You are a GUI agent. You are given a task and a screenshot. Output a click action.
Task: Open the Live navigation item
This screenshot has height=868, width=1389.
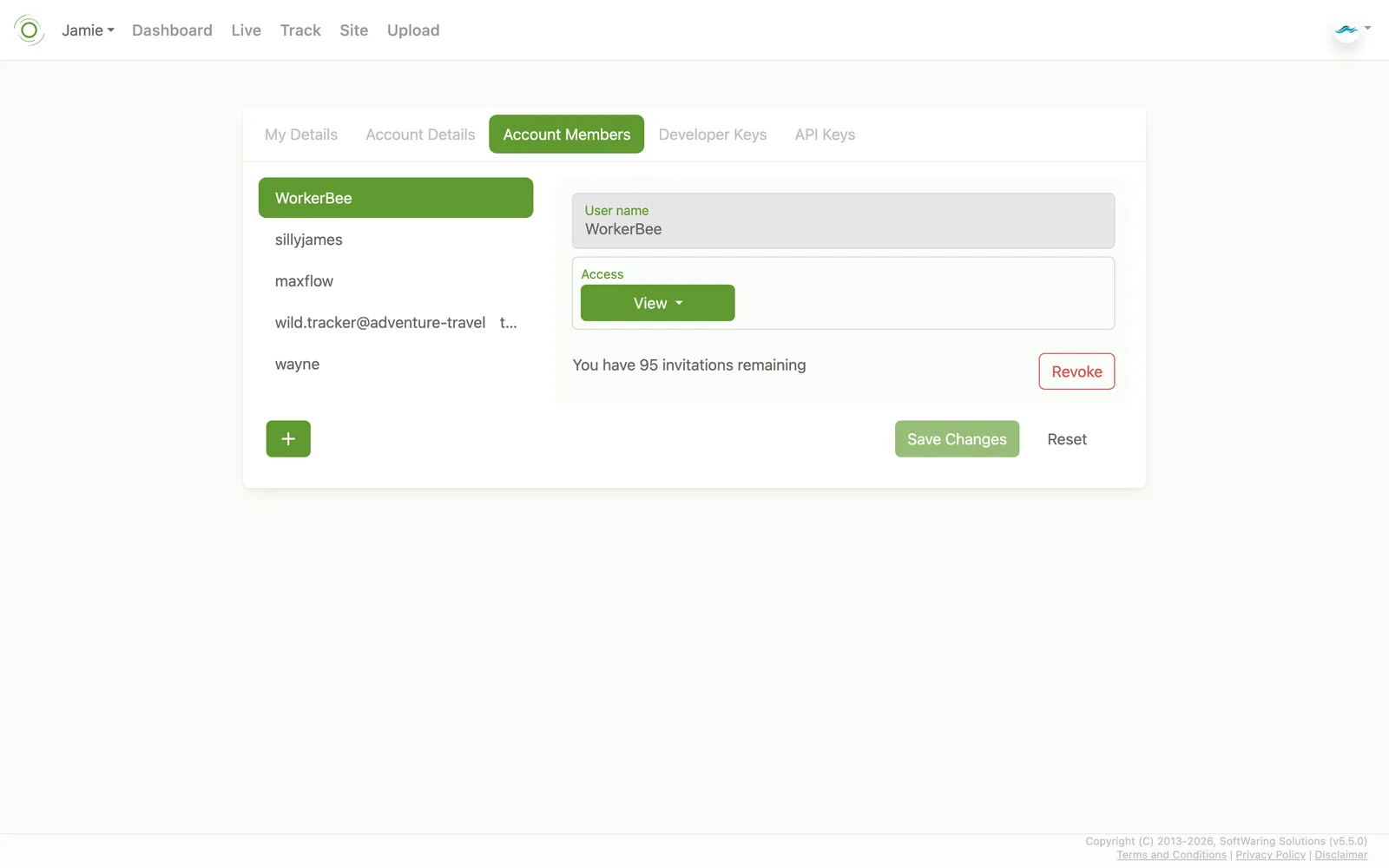[247, 30]
